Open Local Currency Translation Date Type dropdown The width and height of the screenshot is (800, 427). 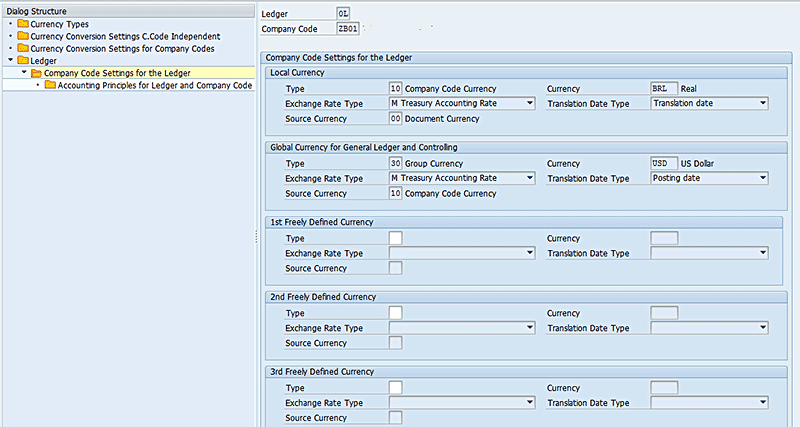click(x=762, y=103)
